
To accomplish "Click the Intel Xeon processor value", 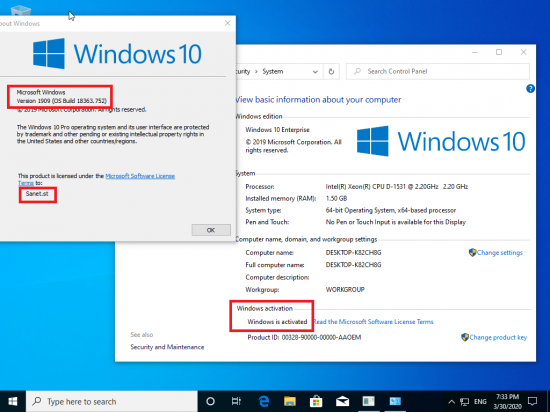I will click(397, 187).
